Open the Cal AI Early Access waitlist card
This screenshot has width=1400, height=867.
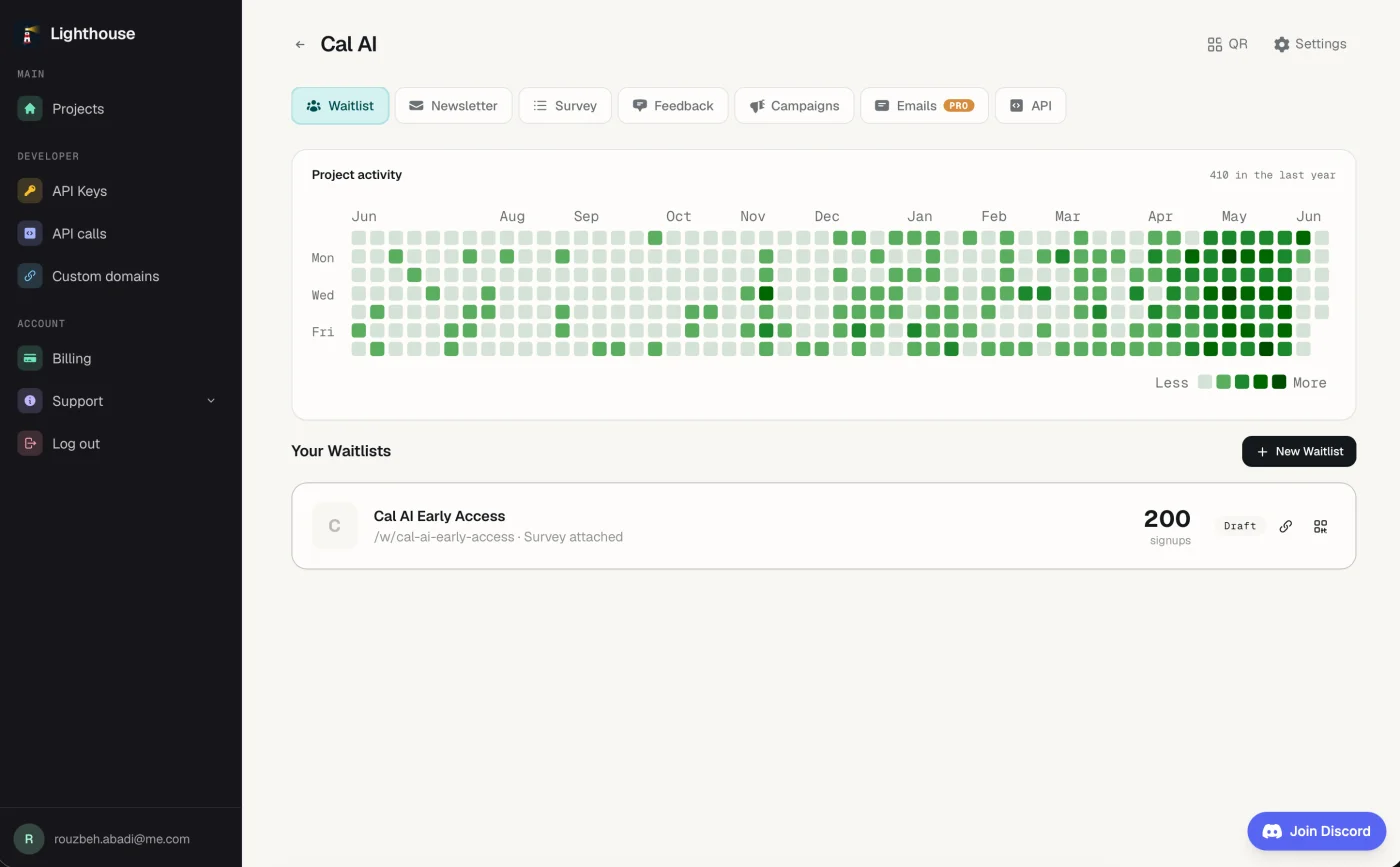[x=823, y=526]
